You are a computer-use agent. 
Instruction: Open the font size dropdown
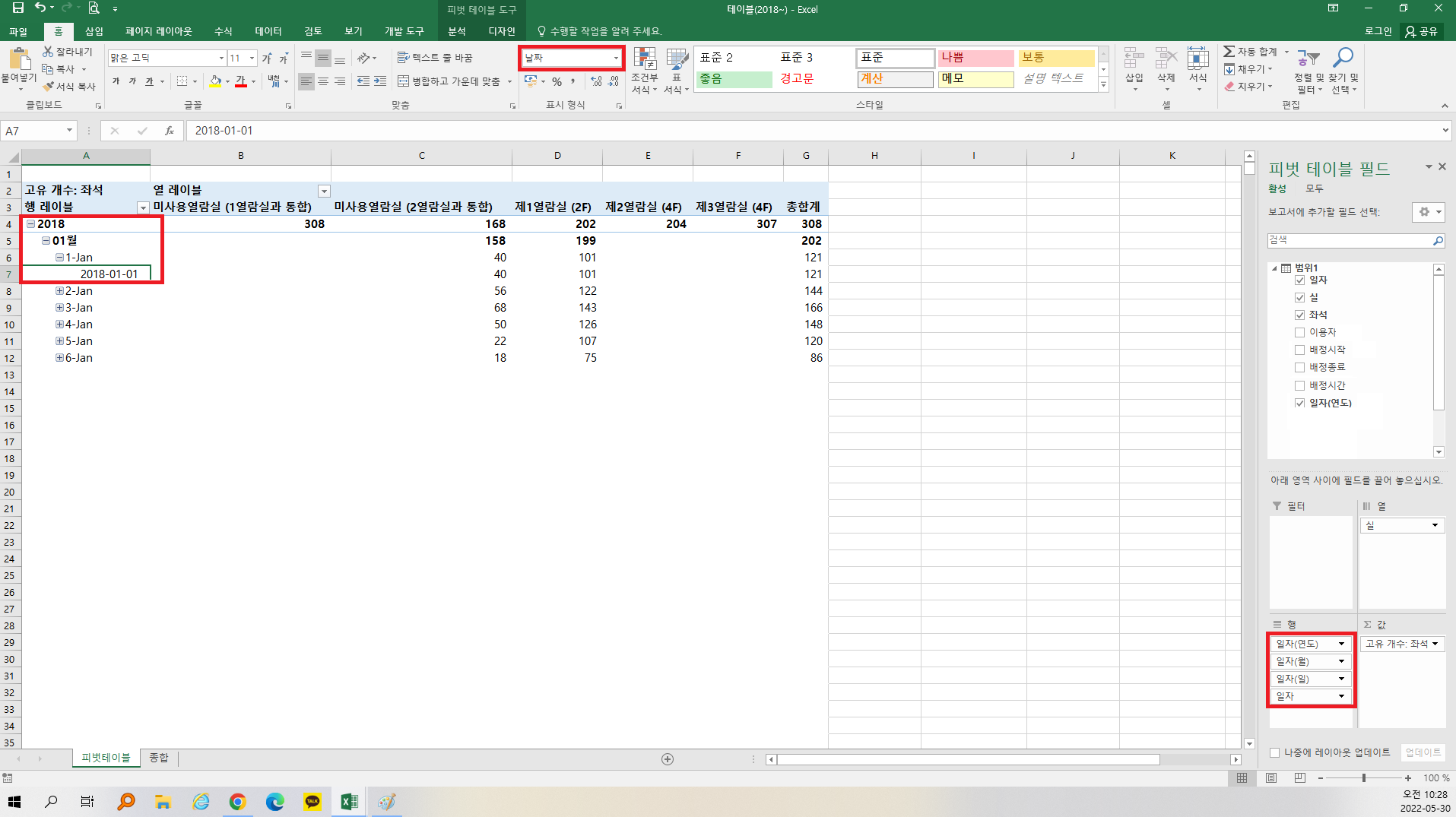pyautogui.click(x=252, y=58)
